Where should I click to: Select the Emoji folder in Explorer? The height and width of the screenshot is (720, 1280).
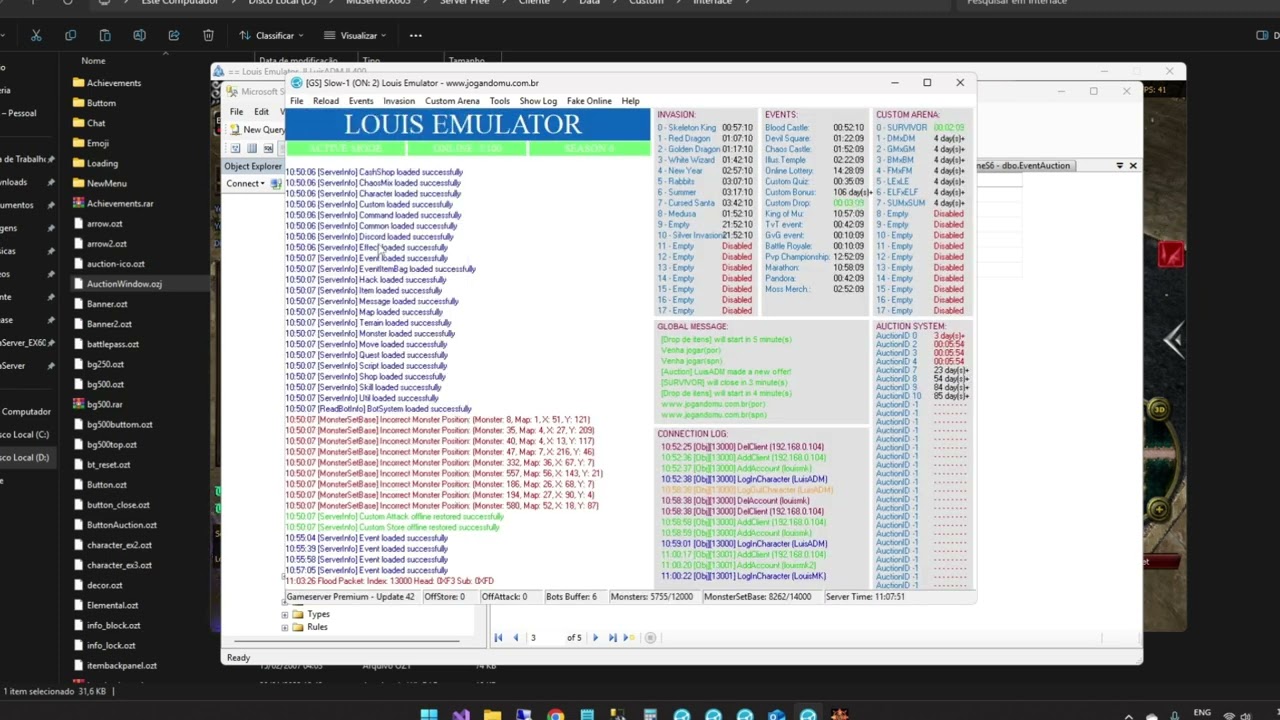97,143
